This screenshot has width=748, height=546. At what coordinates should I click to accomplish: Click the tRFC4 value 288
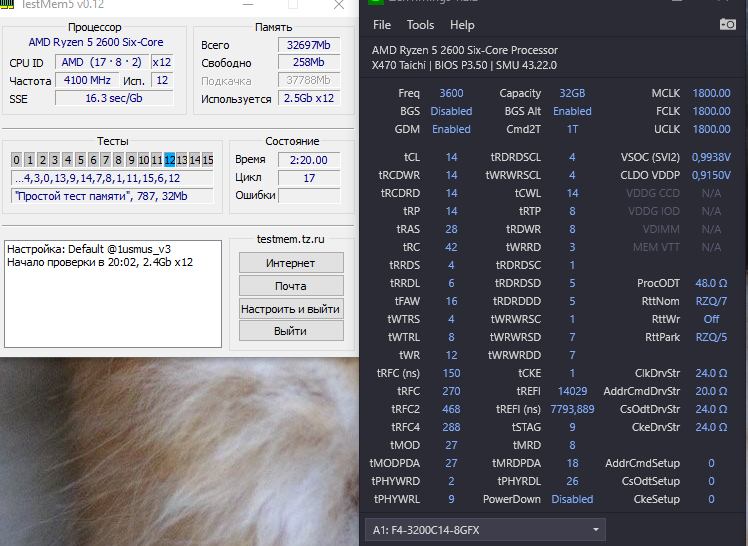[x=451, y=427]
